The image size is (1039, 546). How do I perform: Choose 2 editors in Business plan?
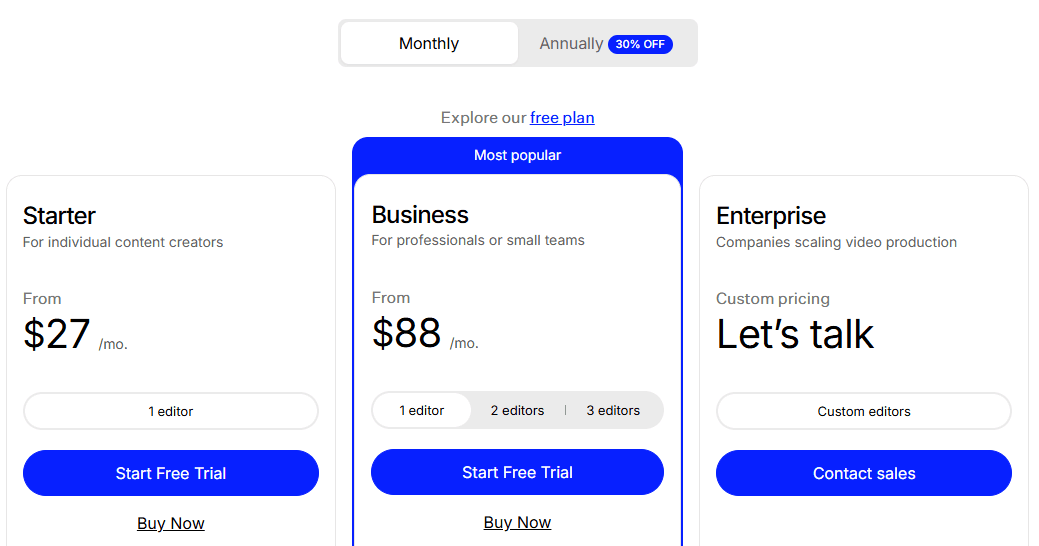(x=517, y=410)
